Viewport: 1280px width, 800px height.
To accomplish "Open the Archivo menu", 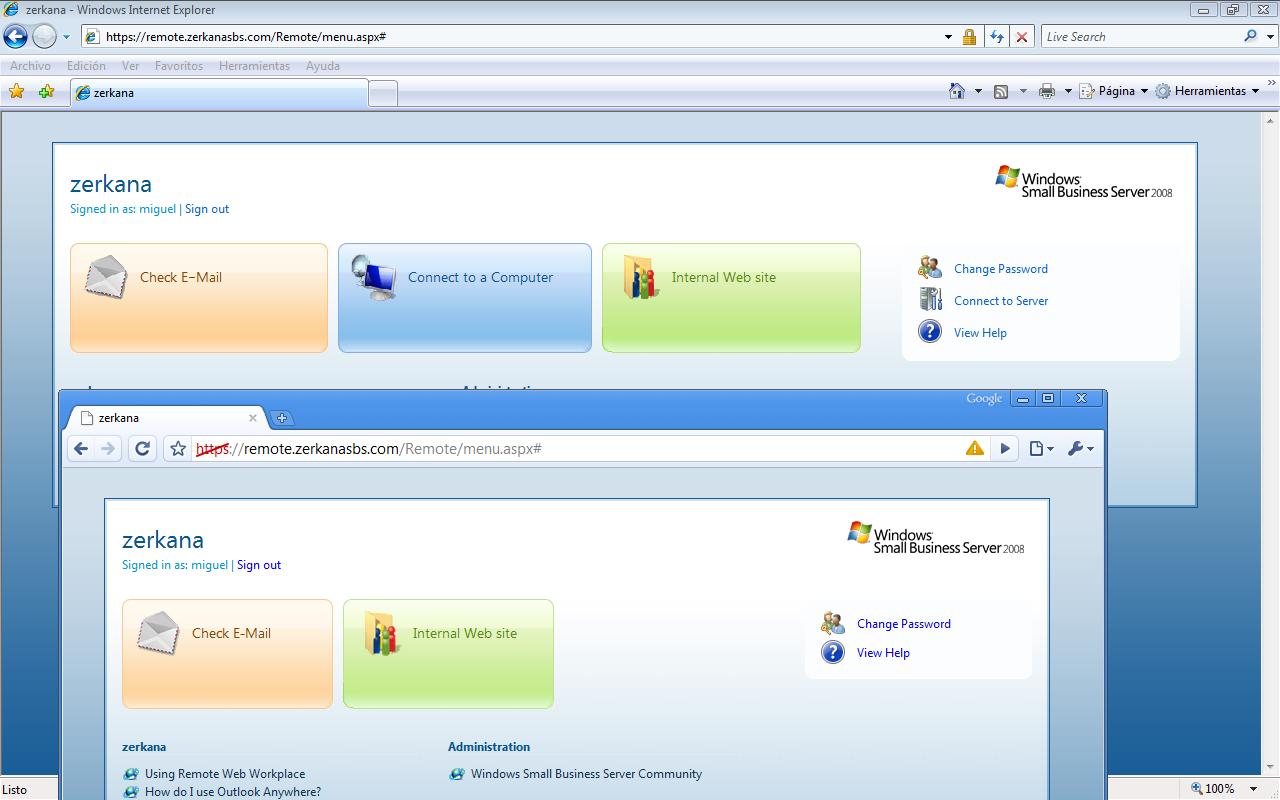I will pyautogui.click(x=30, y=66).
